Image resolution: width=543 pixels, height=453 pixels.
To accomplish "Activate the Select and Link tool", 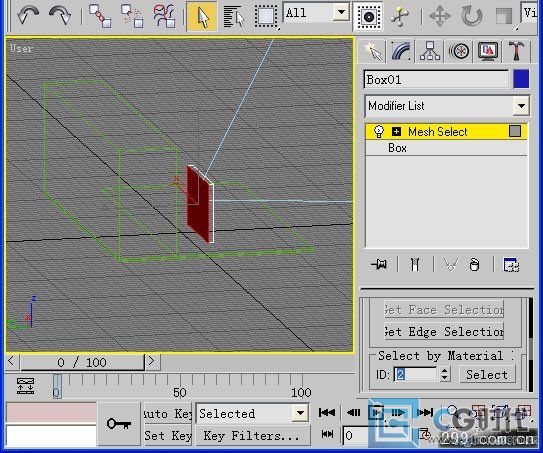I will (x=100, y=16).
